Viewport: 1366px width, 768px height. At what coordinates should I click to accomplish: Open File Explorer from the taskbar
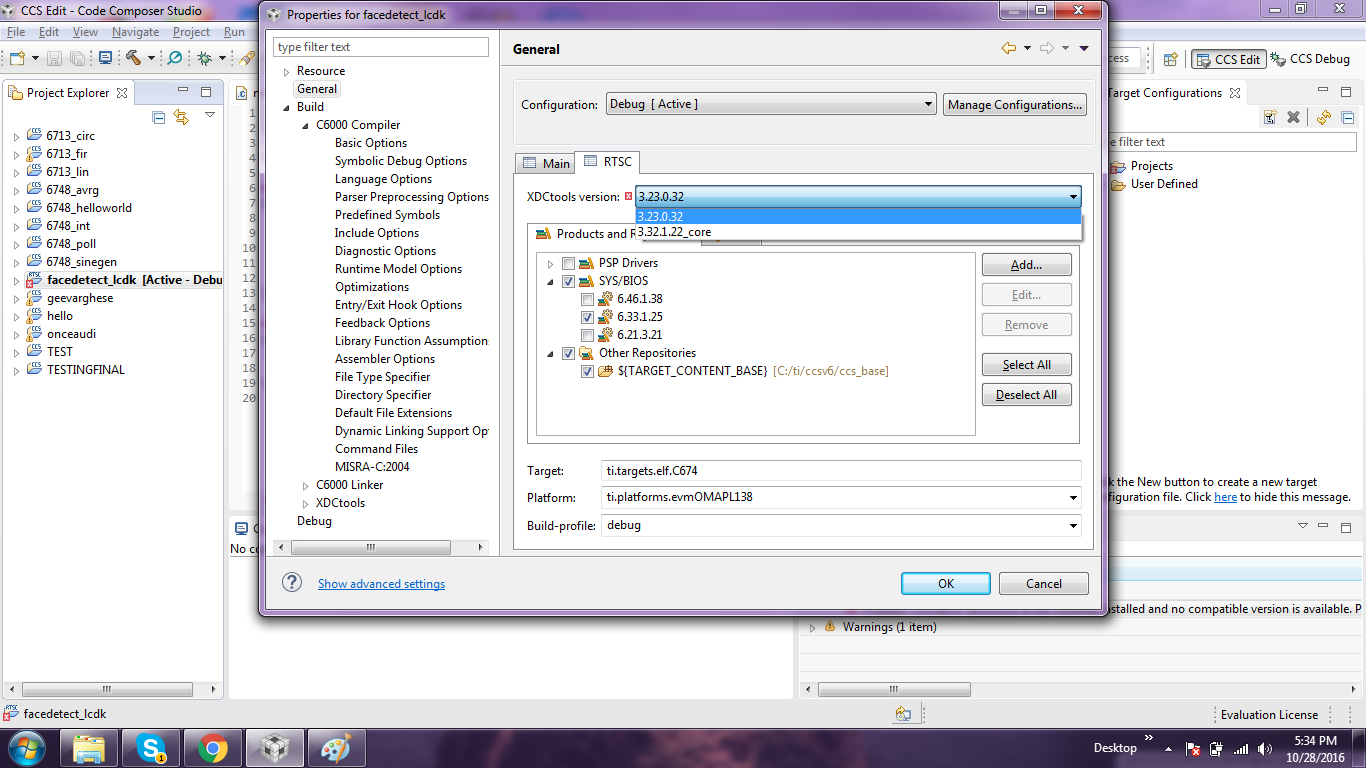tap(90, 748)
